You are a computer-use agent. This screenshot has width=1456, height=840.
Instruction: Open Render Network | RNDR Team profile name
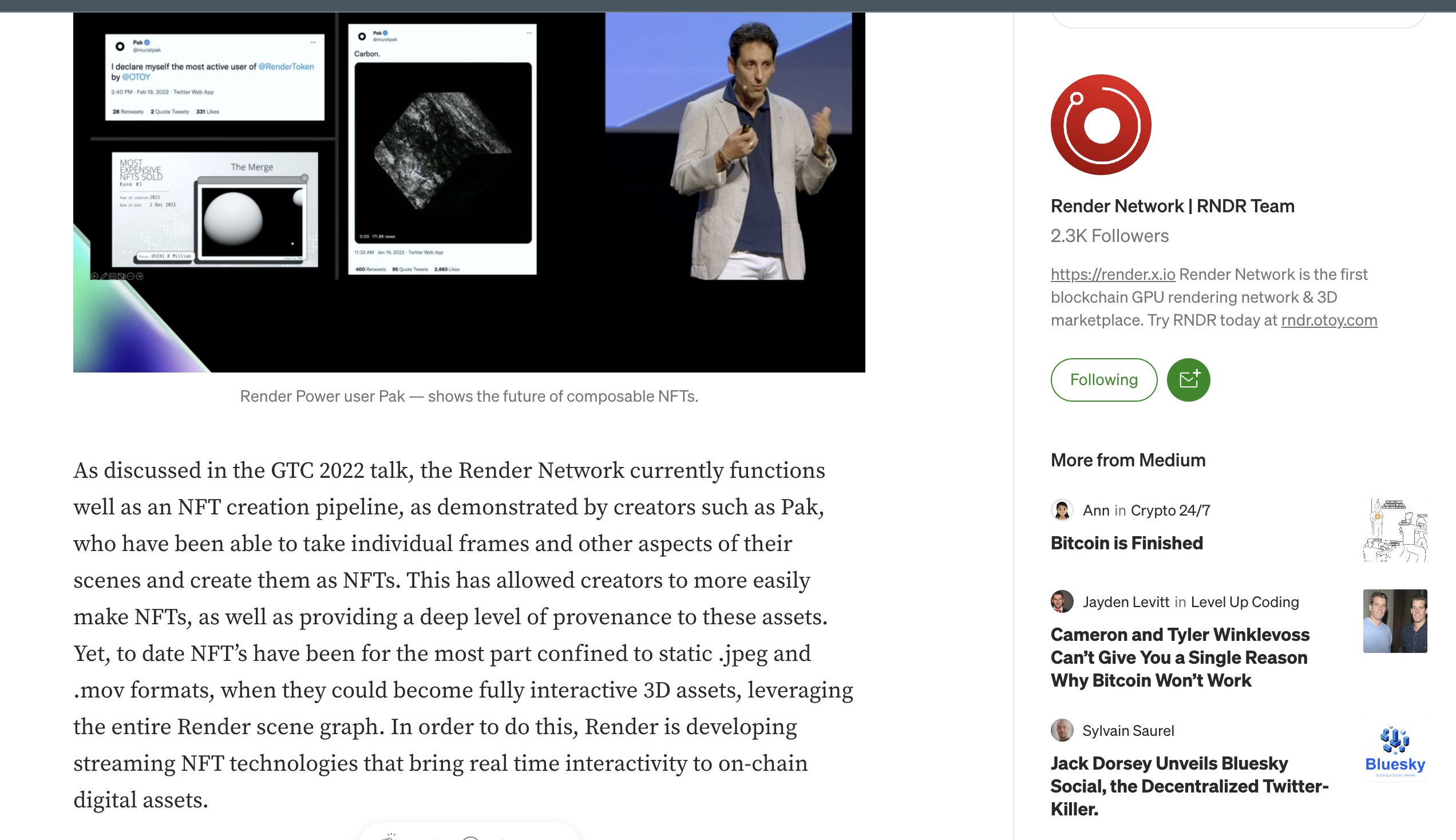1172,206
